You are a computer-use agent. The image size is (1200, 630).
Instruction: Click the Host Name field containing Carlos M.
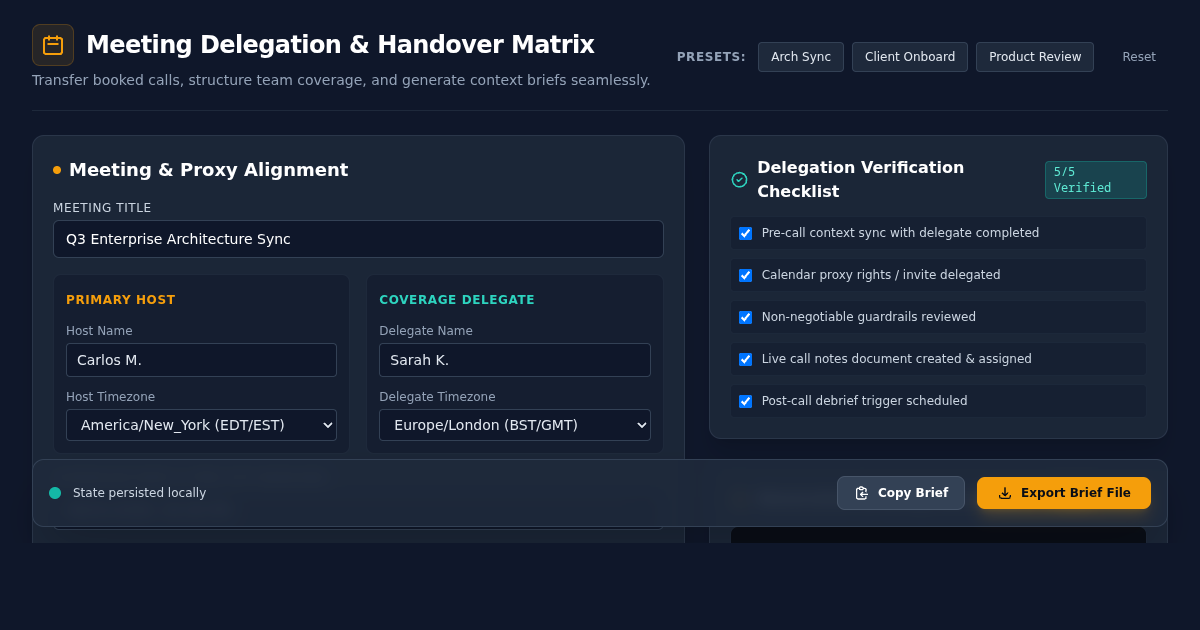tap(201, 360)
